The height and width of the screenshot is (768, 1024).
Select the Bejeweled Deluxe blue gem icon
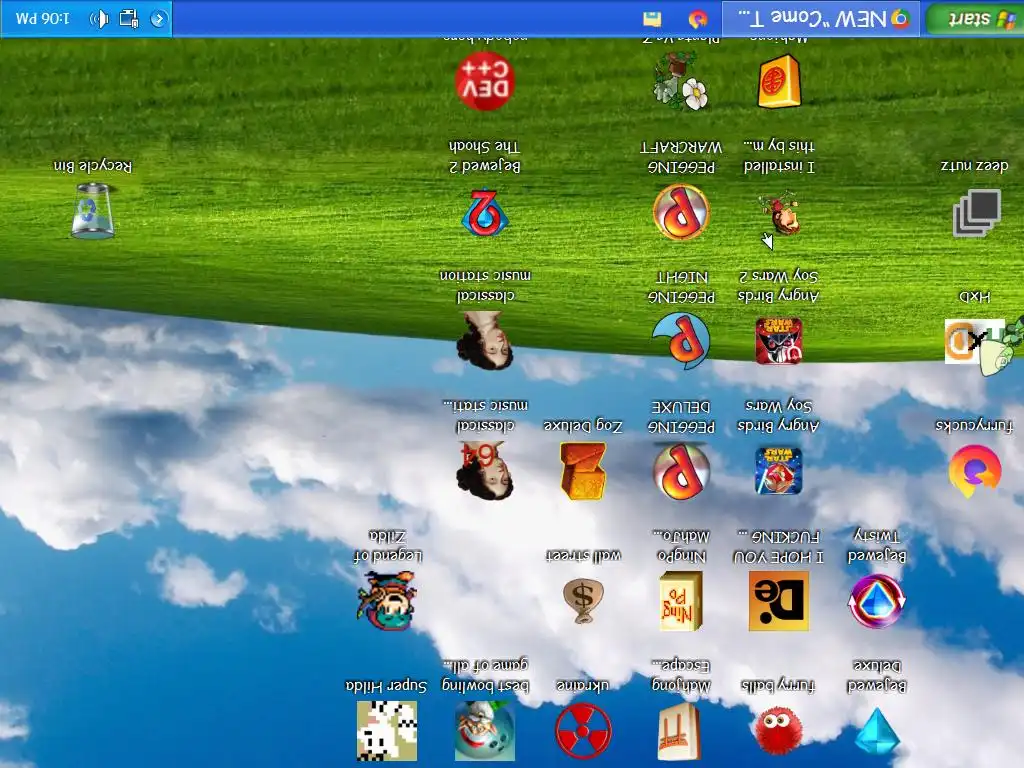pyautogui.click(x=876, y=731)
